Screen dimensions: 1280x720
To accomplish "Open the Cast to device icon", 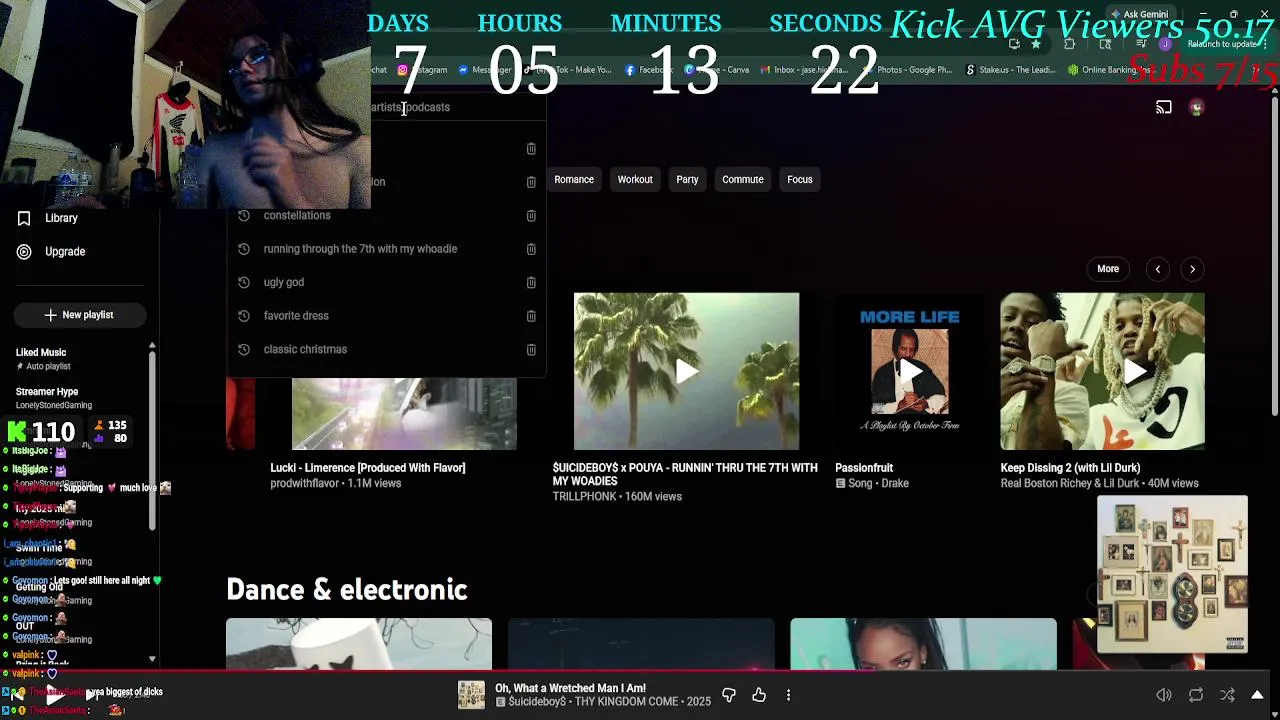I will [x=1164, y=107].
